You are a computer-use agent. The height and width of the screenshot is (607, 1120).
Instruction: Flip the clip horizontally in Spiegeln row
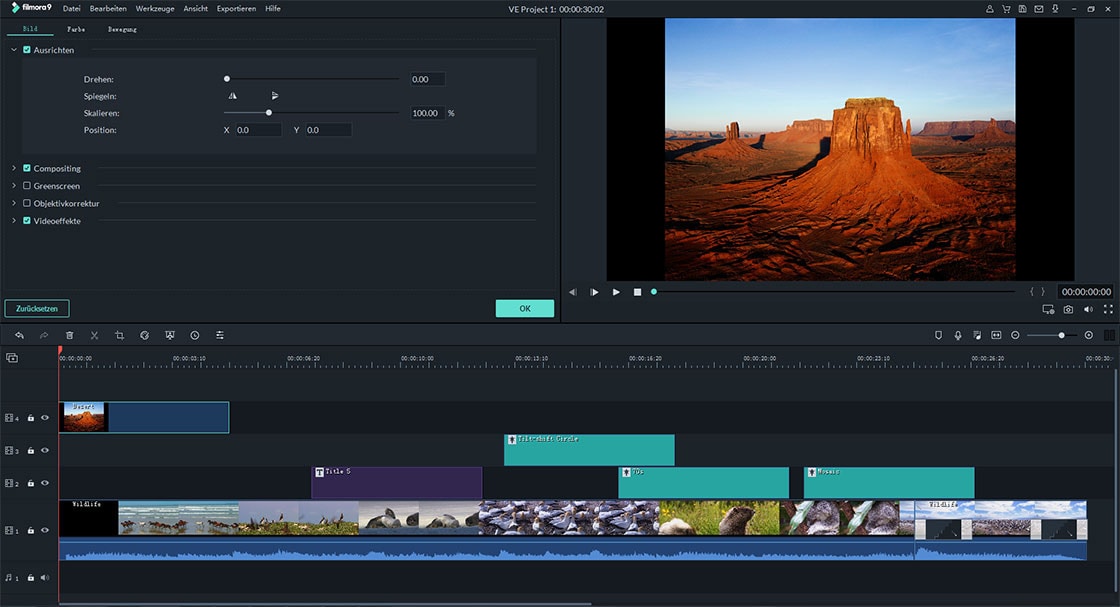pyautogui.click(x=232, y=96)
